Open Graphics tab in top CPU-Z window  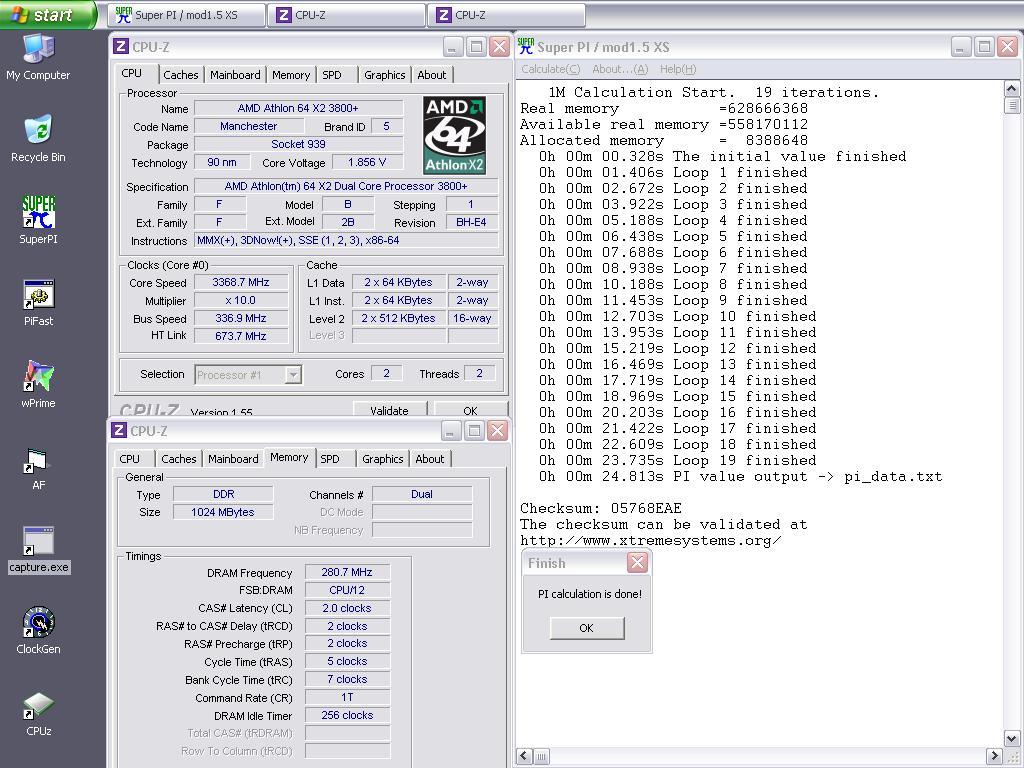pyautogui.click(x=385, y=75)
